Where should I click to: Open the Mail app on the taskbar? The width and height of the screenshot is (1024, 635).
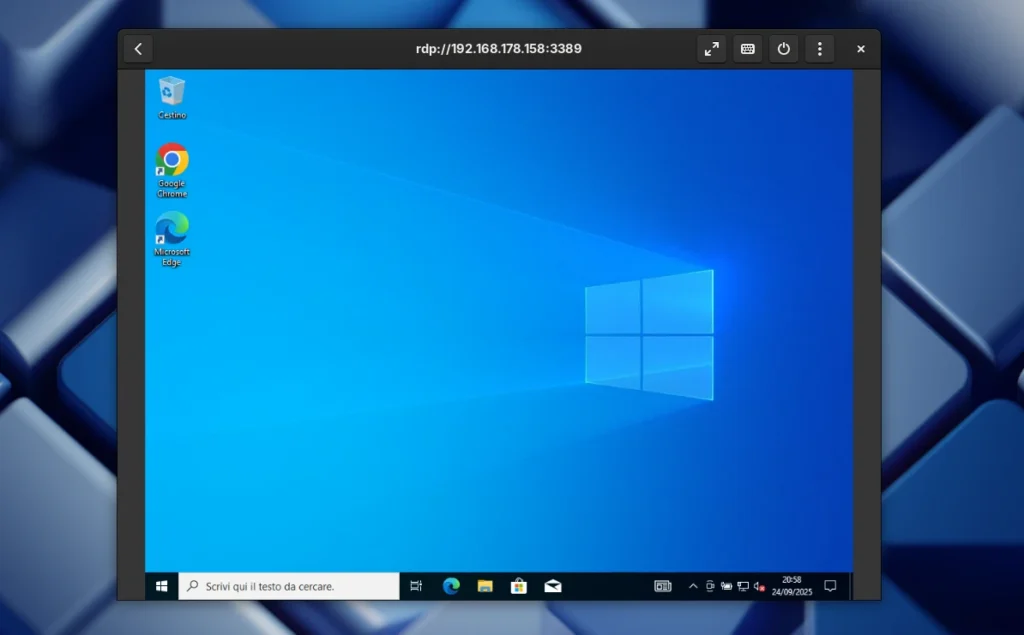point(553,586)
